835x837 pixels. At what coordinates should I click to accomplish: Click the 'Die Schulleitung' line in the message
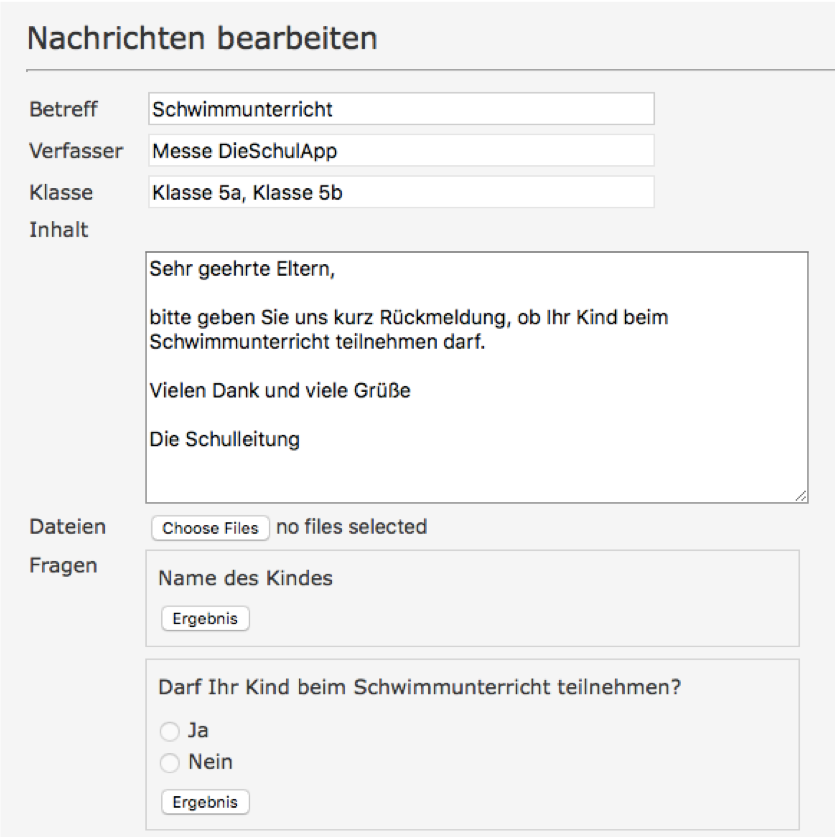pyautogui.click(x=224, y=439)
